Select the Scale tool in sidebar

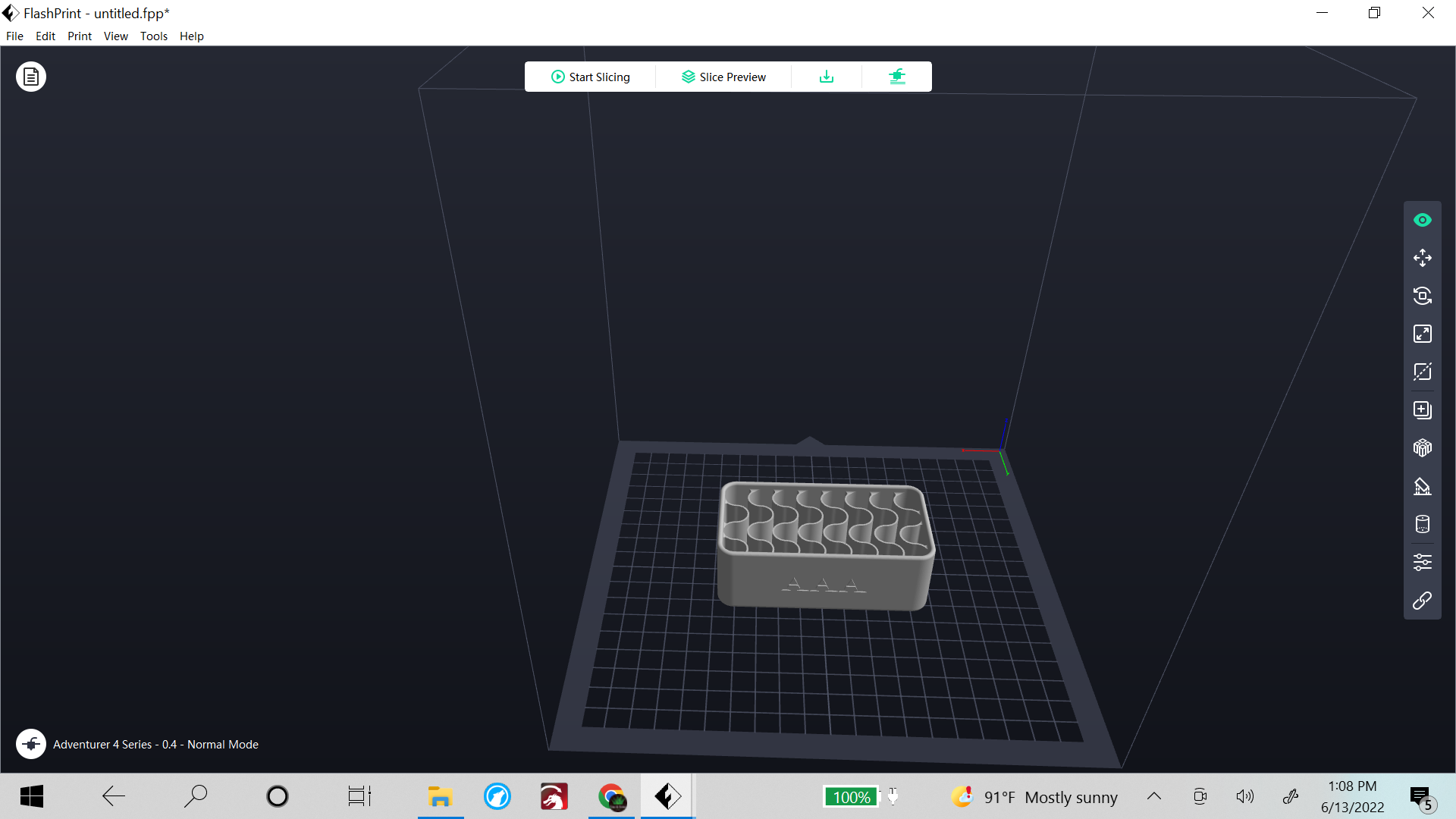coord(1422,334)
